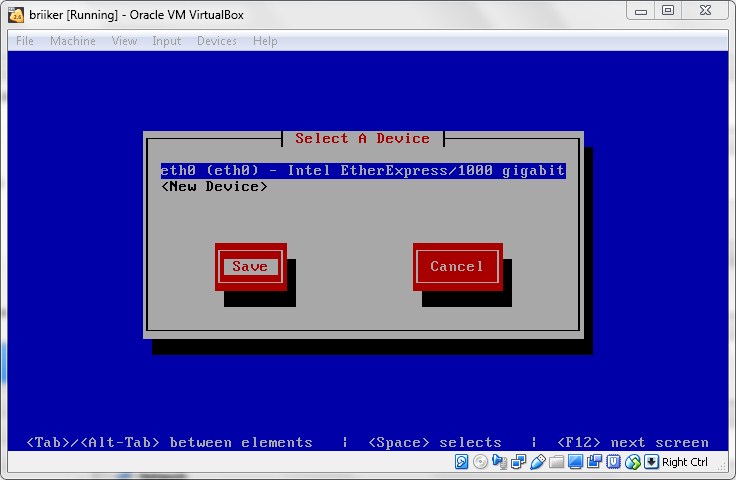Click the display status icon
The width and height of the screenshot is (736, 480).
pos(575,462)
